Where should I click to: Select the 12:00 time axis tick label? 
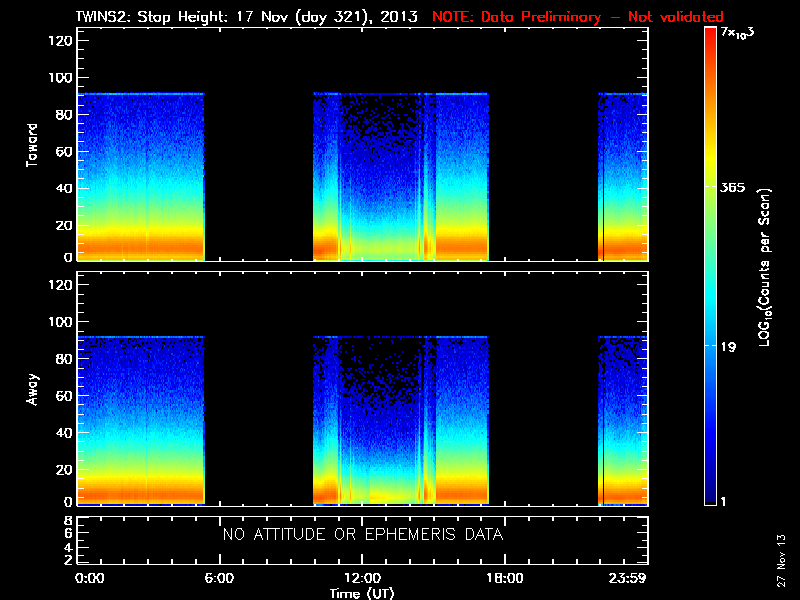tap(360, 579)
